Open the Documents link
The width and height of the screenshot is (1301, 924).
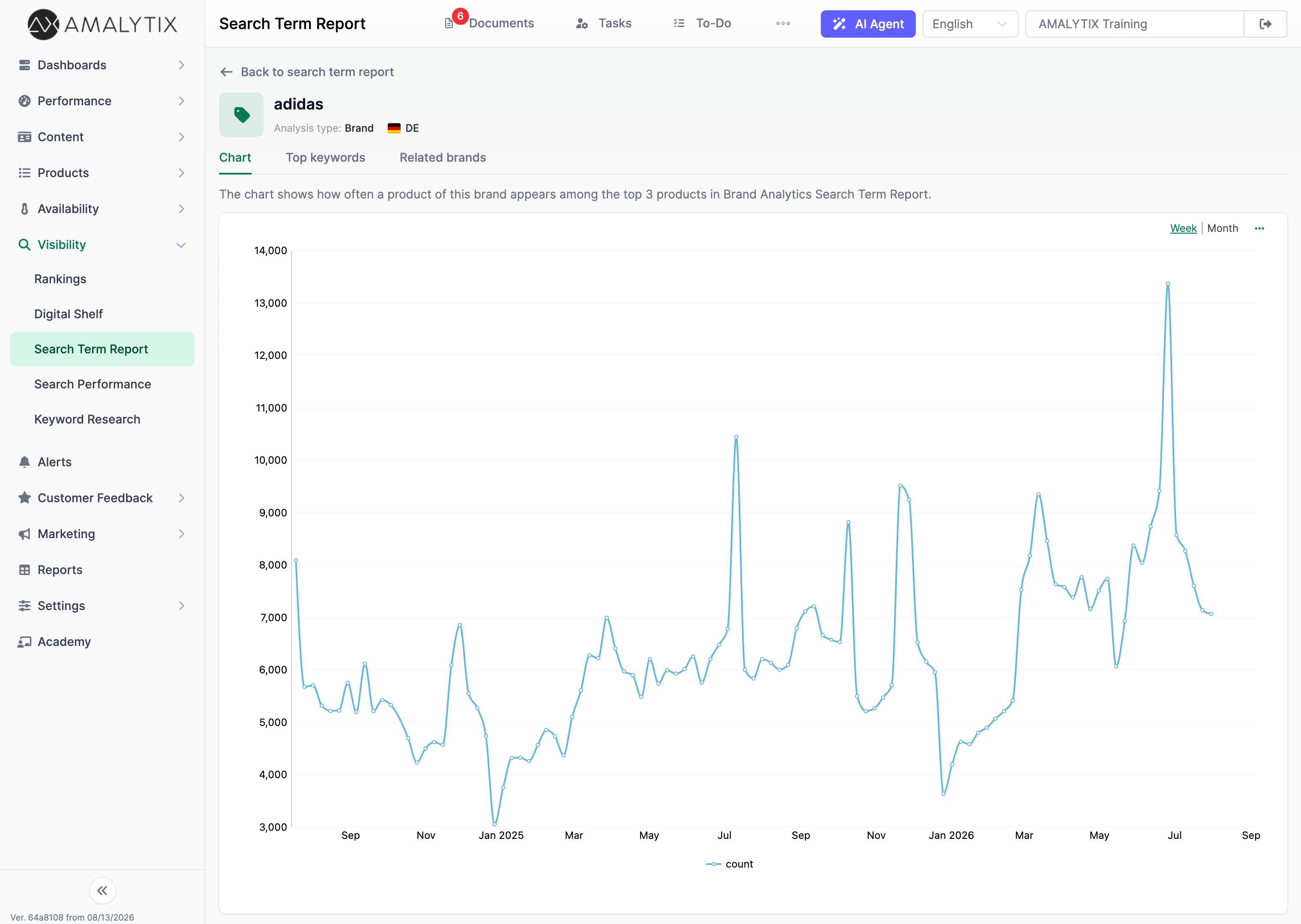pyautogui.click(x=502, y=24)
